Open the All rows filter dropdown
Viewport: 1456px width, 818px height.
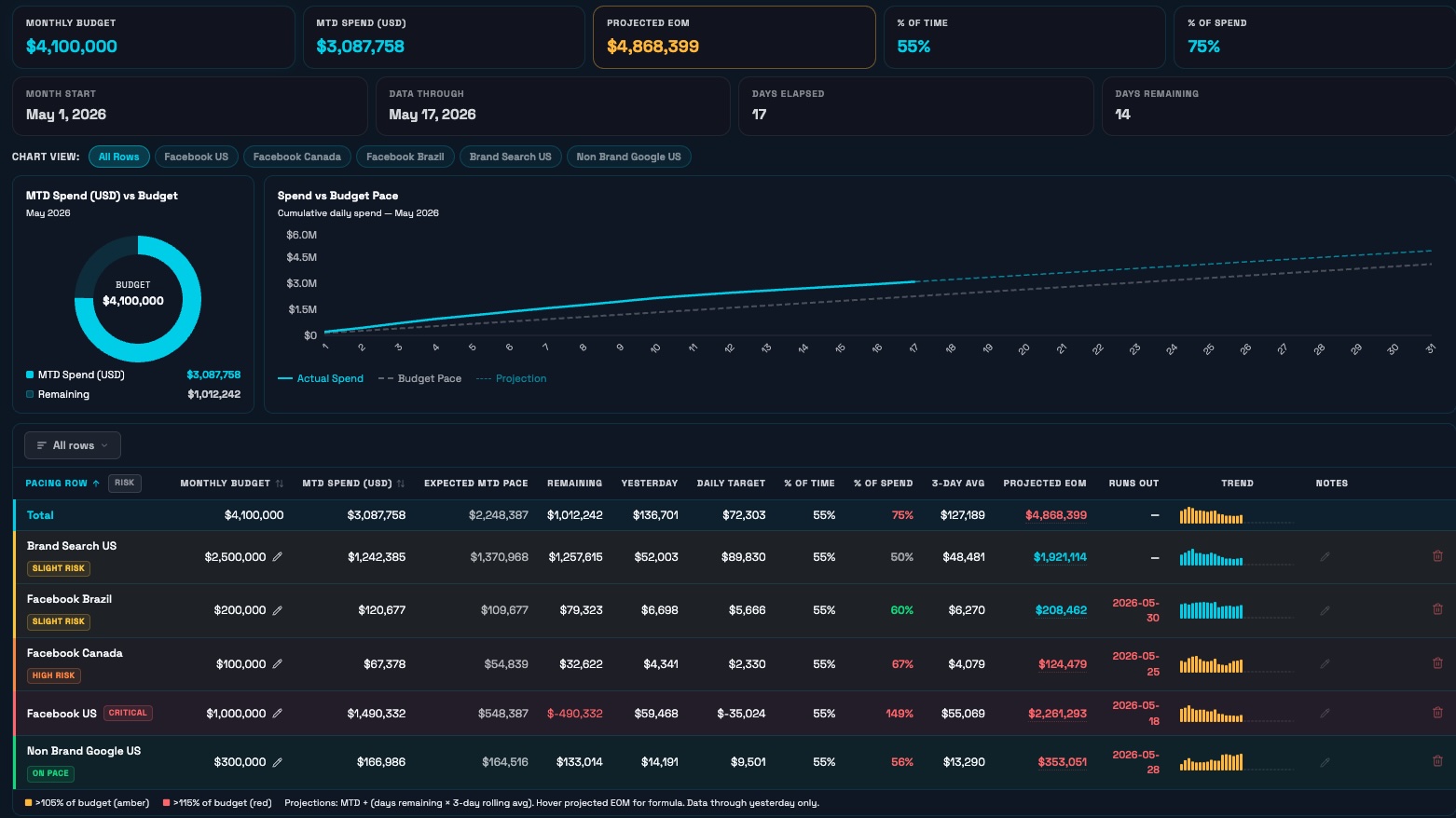(73, 445)
